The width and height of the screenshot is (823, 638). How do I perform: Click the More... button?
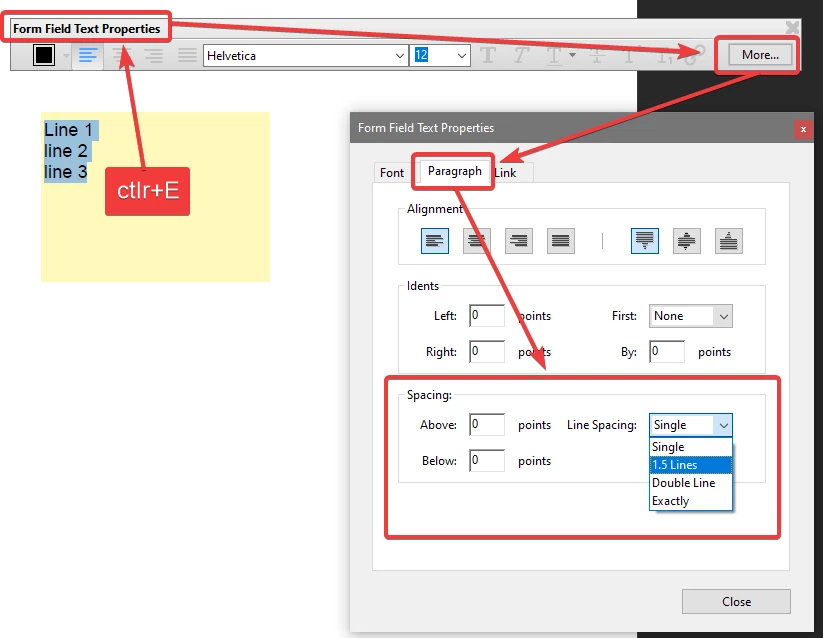759,55
